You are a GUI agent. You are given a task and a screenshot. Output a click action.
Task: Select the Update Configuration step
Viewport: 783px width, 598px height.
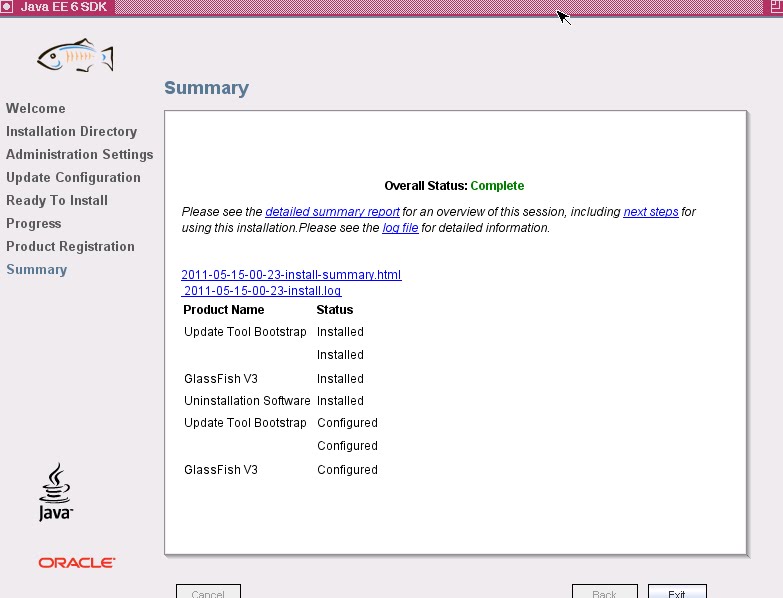coord(73,177)
